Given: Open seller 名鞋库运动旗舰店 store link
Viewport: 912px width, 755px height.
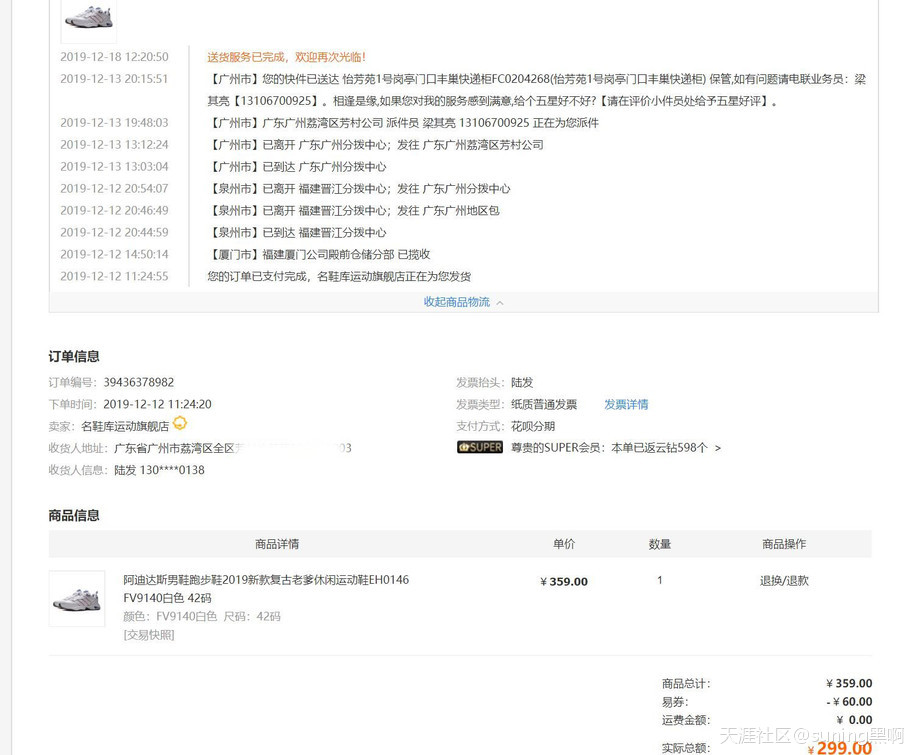Looking at the screenshot, I should [125, 426].
